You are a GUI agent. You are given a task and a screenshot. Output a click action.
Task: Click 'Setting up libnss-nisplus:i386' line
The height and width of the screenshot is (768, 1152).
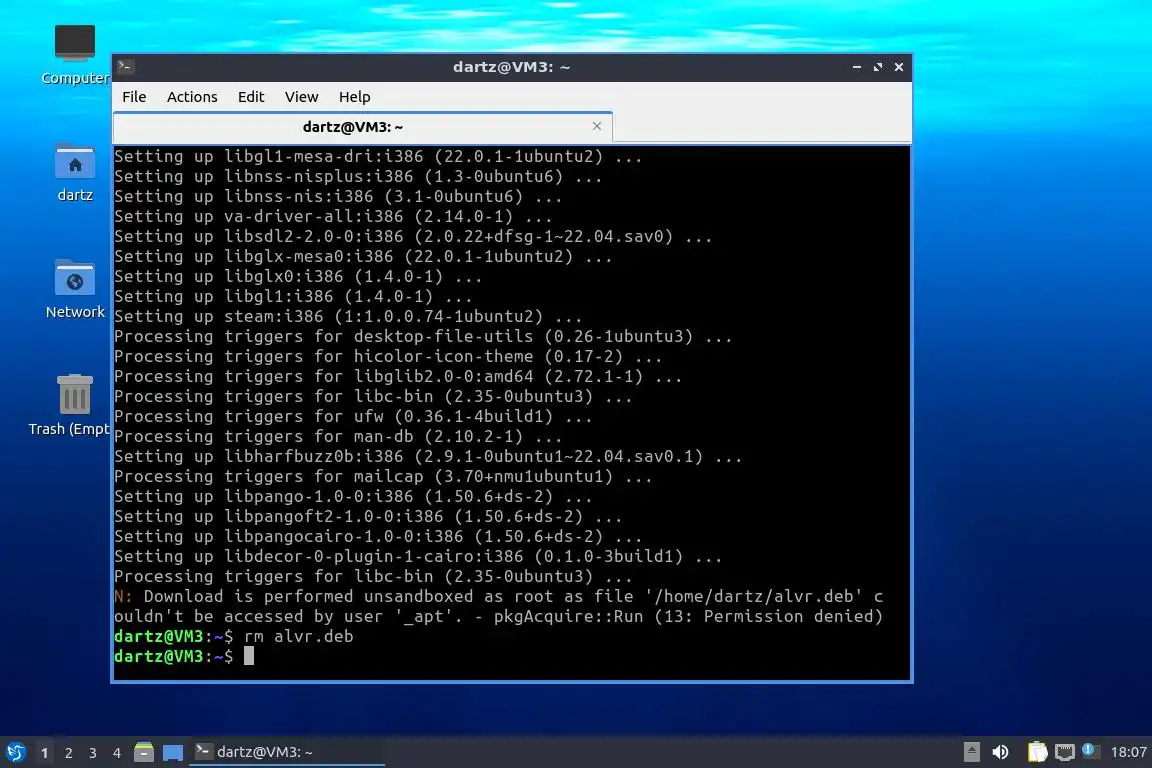coord(358,176)
